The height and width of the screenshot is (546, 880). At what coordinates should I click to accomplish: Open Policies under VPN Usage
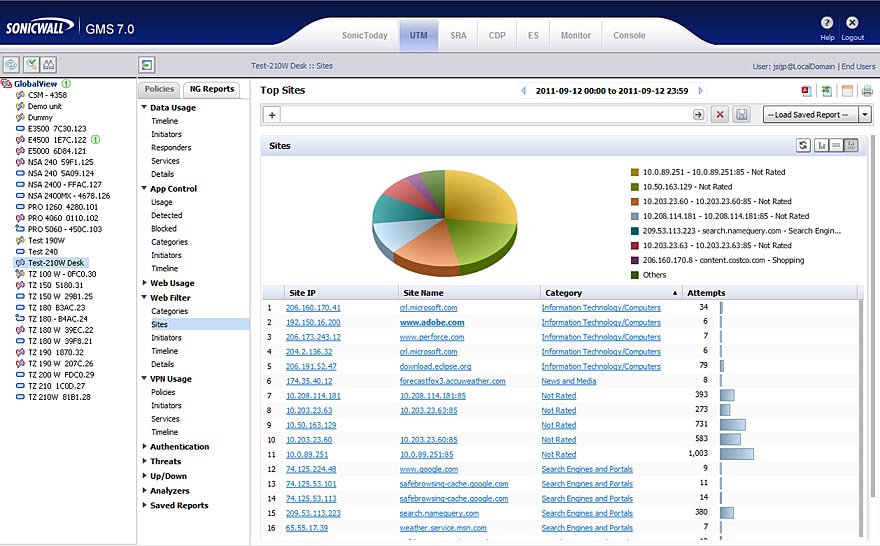point(163,392)
